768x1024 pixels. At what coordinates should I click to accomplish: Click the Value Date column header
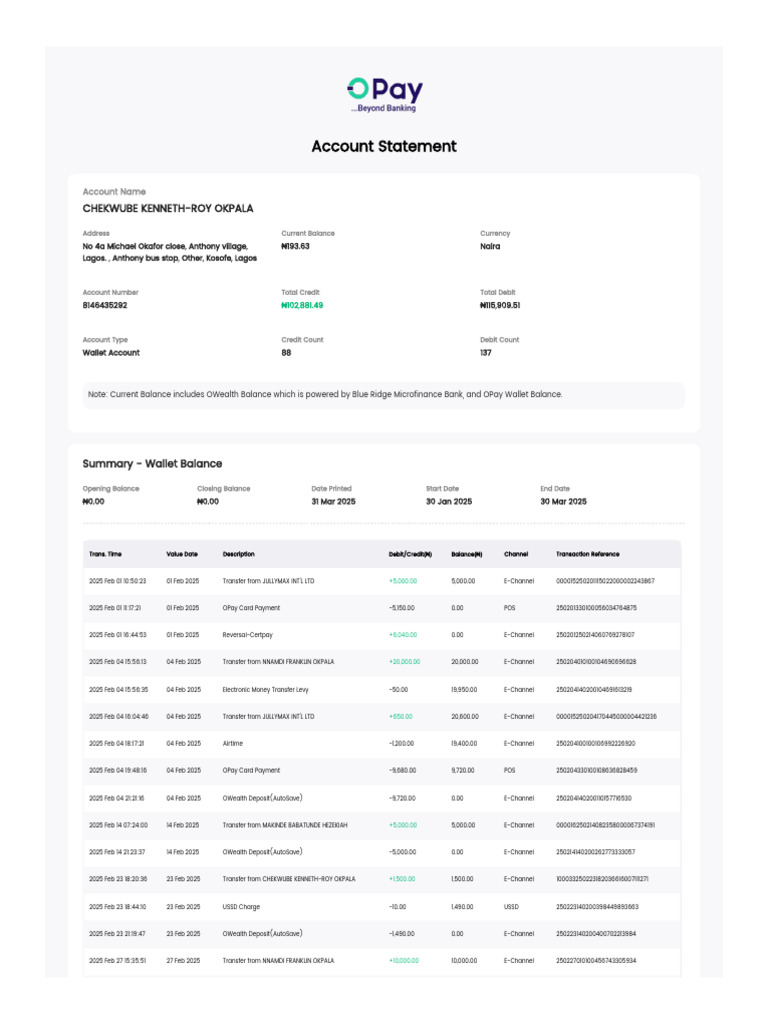tap(182, 554)
